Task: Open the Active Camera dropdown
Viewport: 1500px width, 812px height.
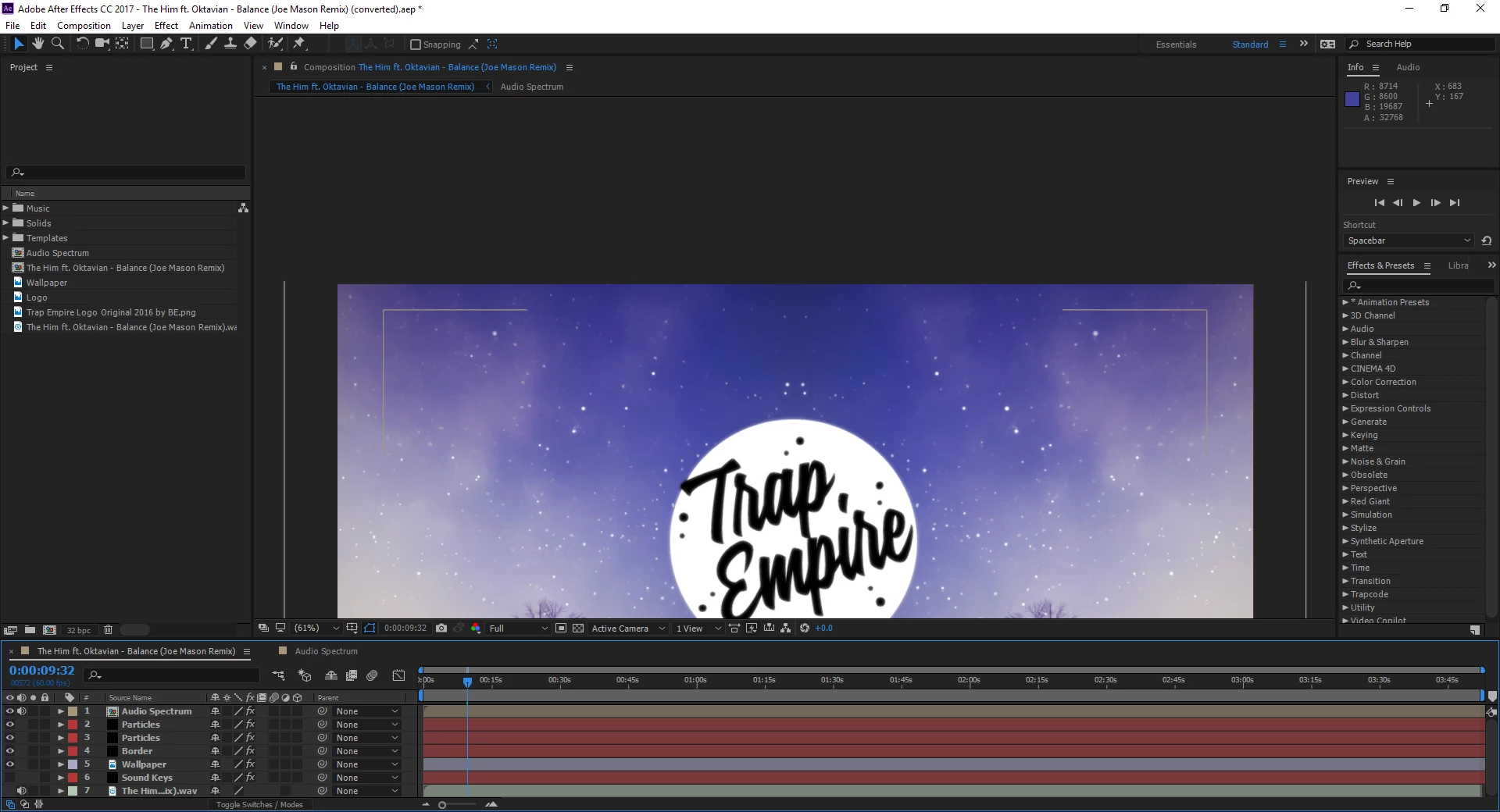Action: (x=628, y=628)
